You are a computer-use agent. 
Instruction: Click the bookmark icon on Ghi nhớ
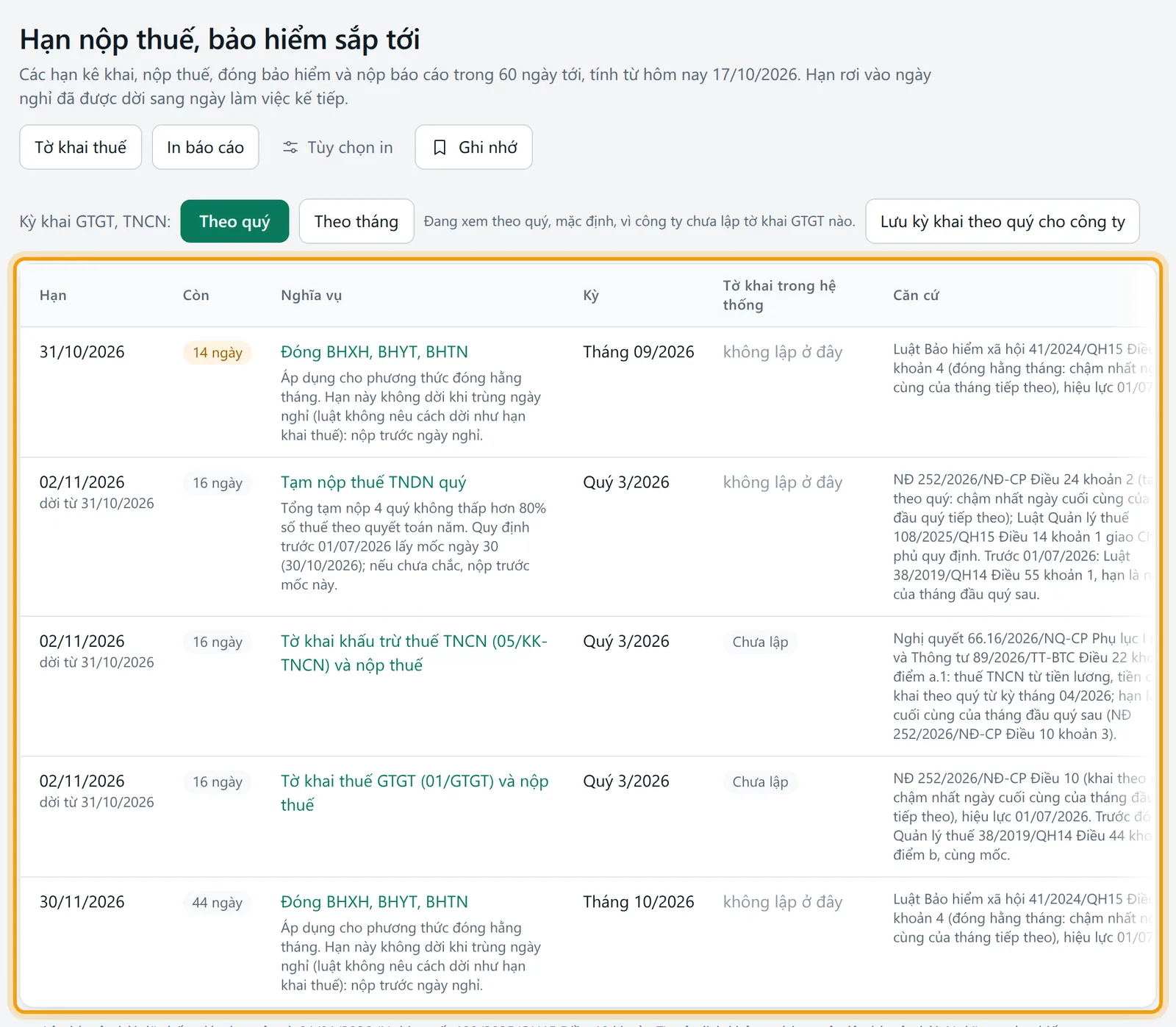440,147
